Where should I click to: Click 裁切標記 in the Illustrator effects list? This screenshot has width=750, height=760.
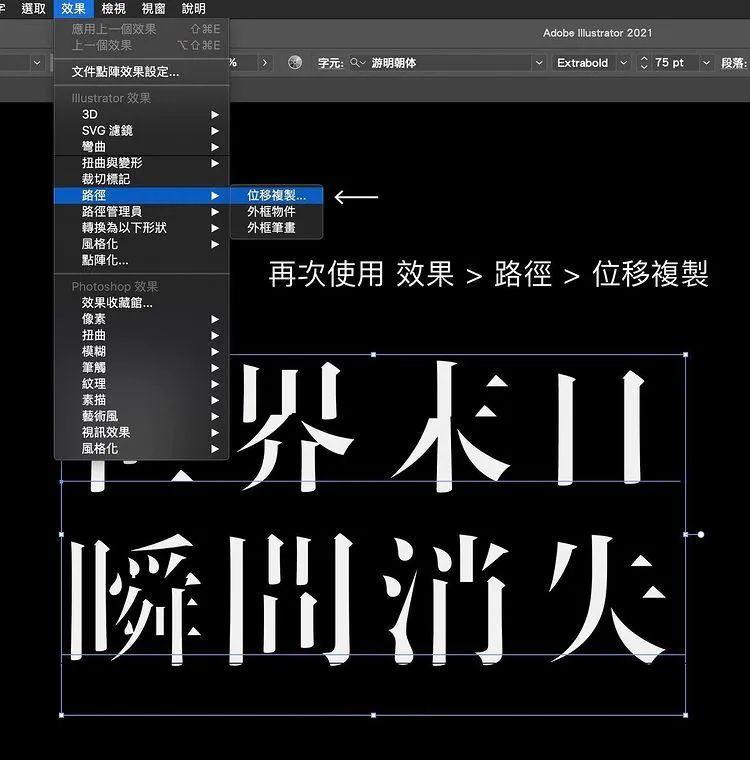point(106,179)
